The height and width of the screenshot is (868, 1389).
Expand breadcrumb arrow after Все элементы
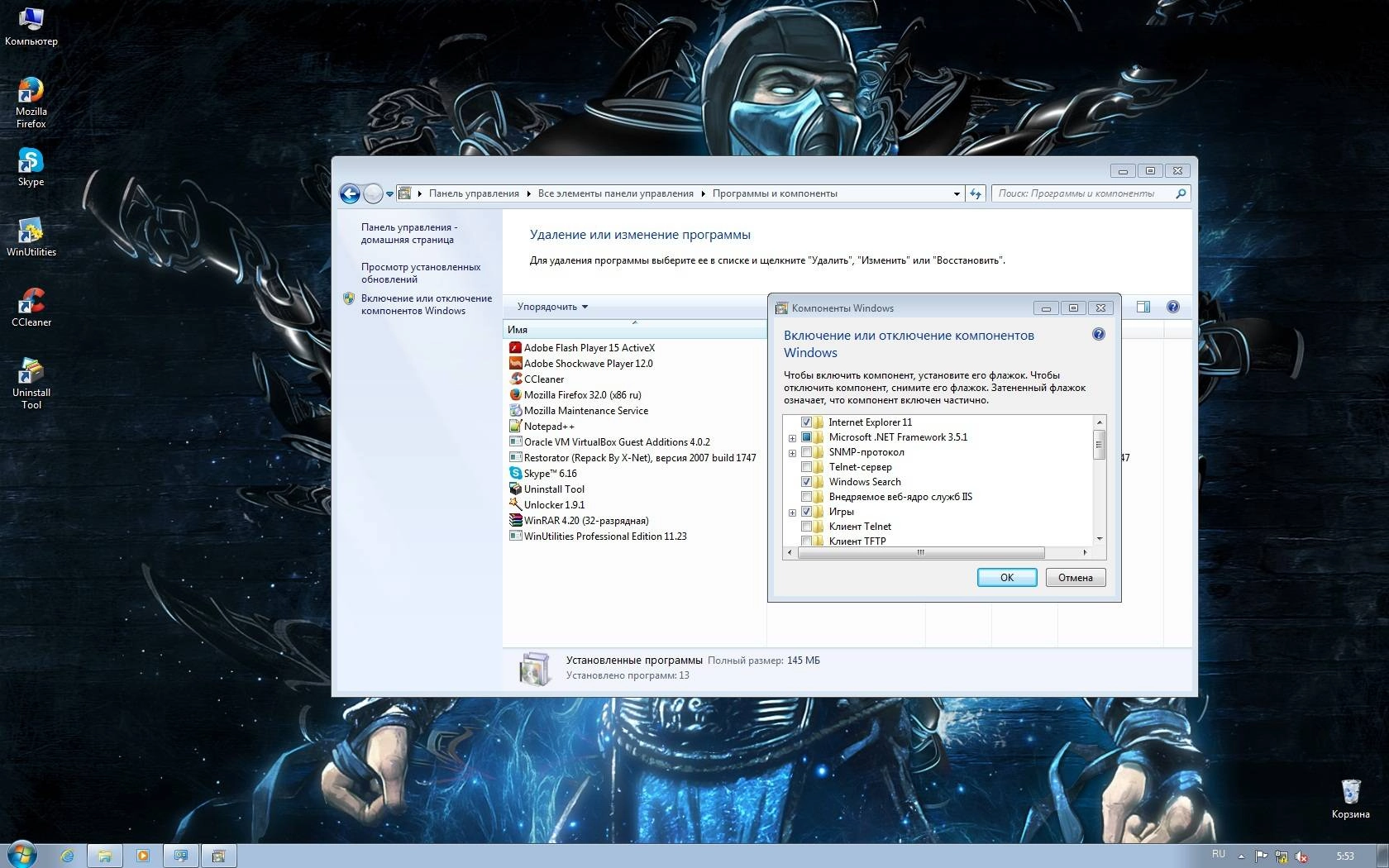[704, 193]
